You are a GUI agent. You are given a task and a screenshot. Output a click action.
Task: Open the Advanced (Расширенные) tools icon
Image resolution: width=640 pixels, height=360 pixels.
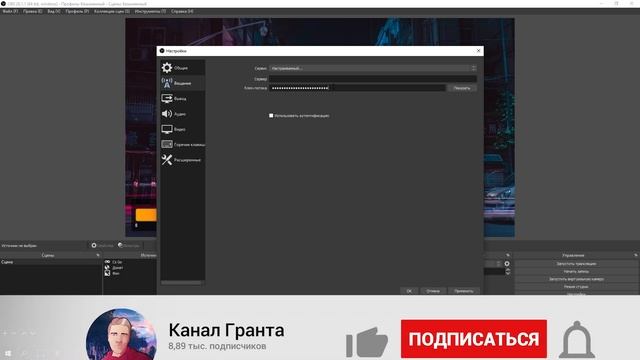tap(167, 160)
